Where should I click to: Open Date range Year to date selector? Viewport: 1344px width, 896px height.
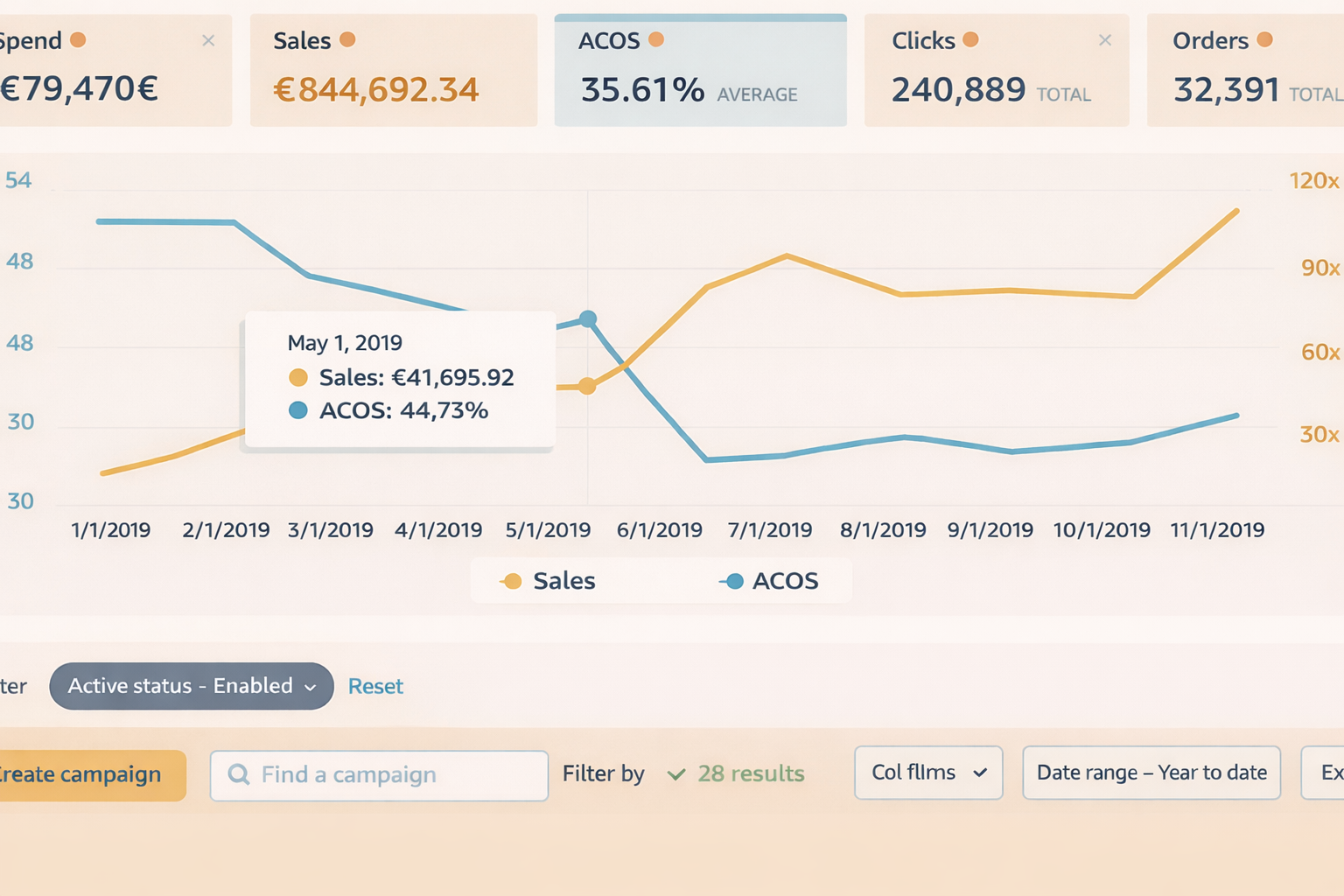tap(1151, 773)
